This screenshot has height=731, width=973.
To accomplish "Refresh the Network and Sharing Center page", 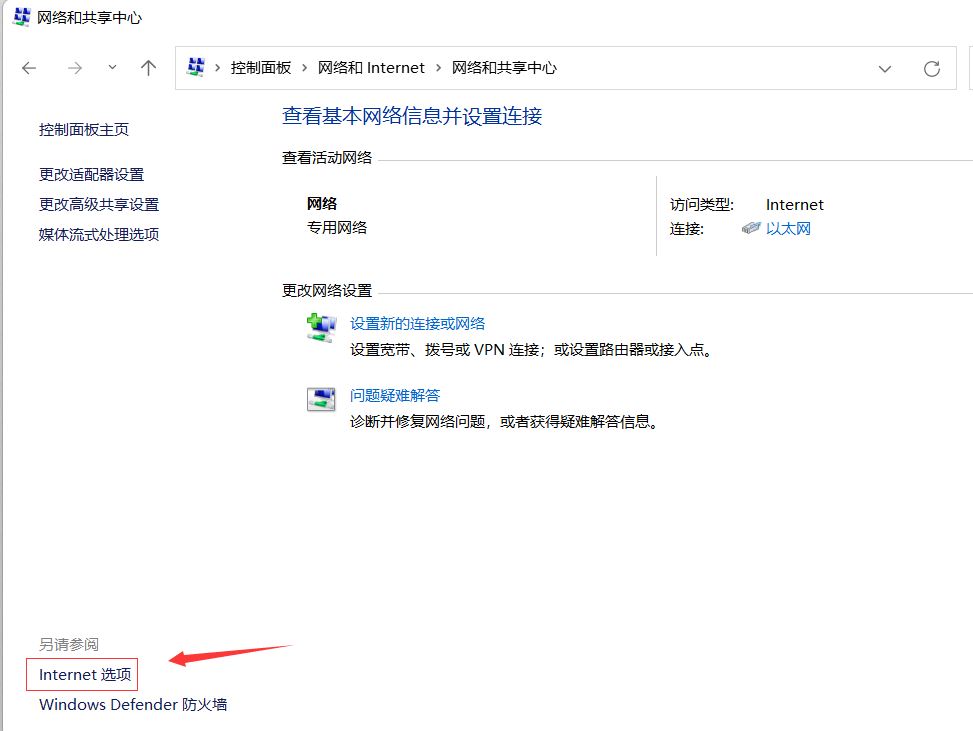I will click(932, 68).
